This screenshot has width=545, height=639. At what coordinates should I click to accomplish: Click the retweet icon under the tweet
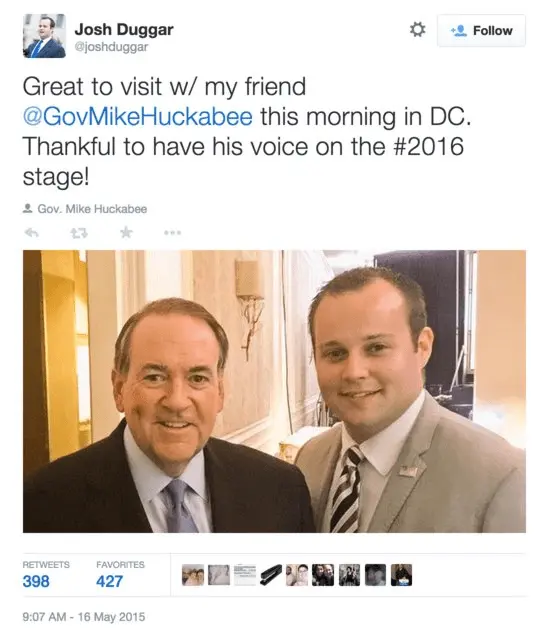(79, 233)
